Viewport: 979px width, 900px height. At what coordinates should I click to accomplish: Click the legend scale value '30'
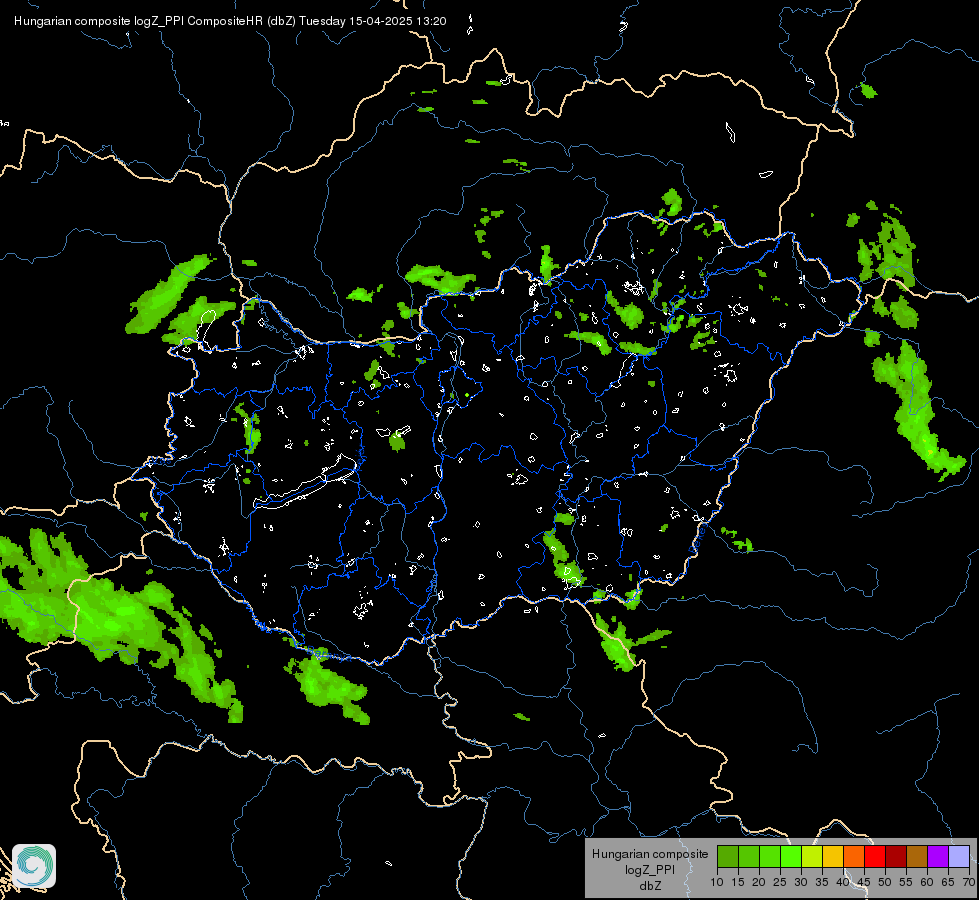coord(801,882)
